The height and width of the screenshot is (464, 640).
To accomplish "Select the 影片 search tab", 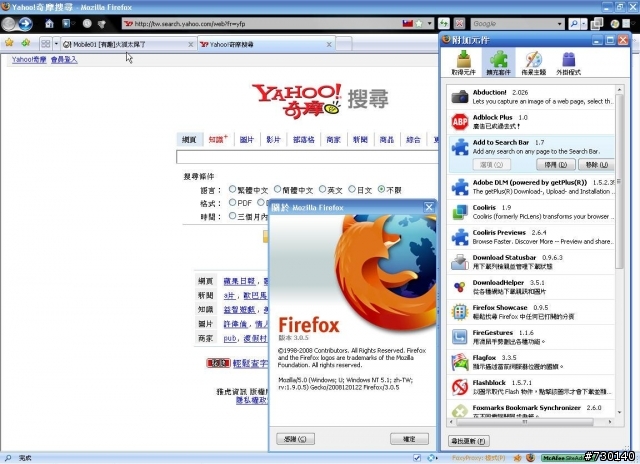I will pos(273,140).
